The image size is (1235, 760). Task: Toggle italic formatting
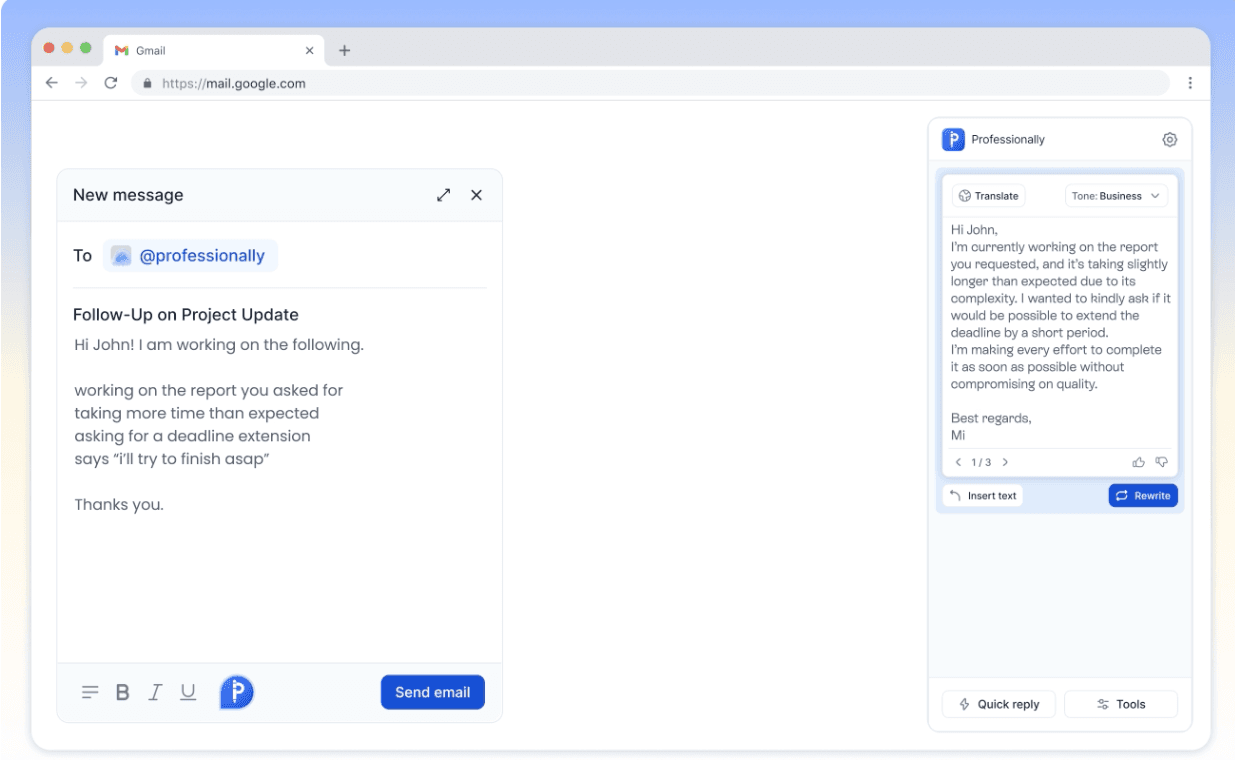click(155, 692)
